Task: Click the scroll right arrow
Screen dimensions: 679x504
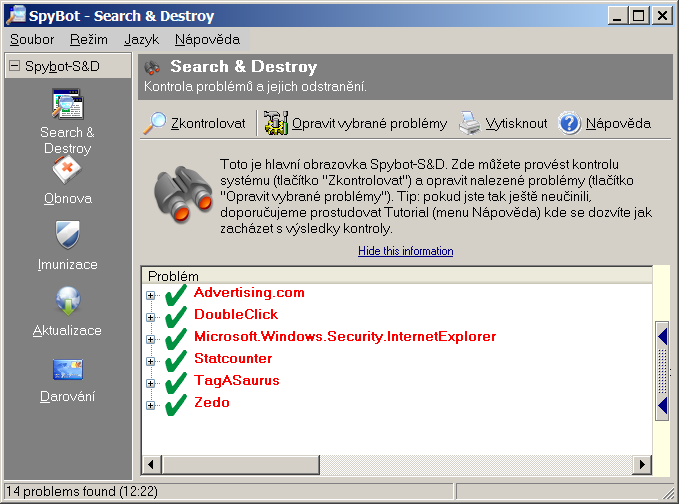Action: pyautogui.click(x=642, y=465)
